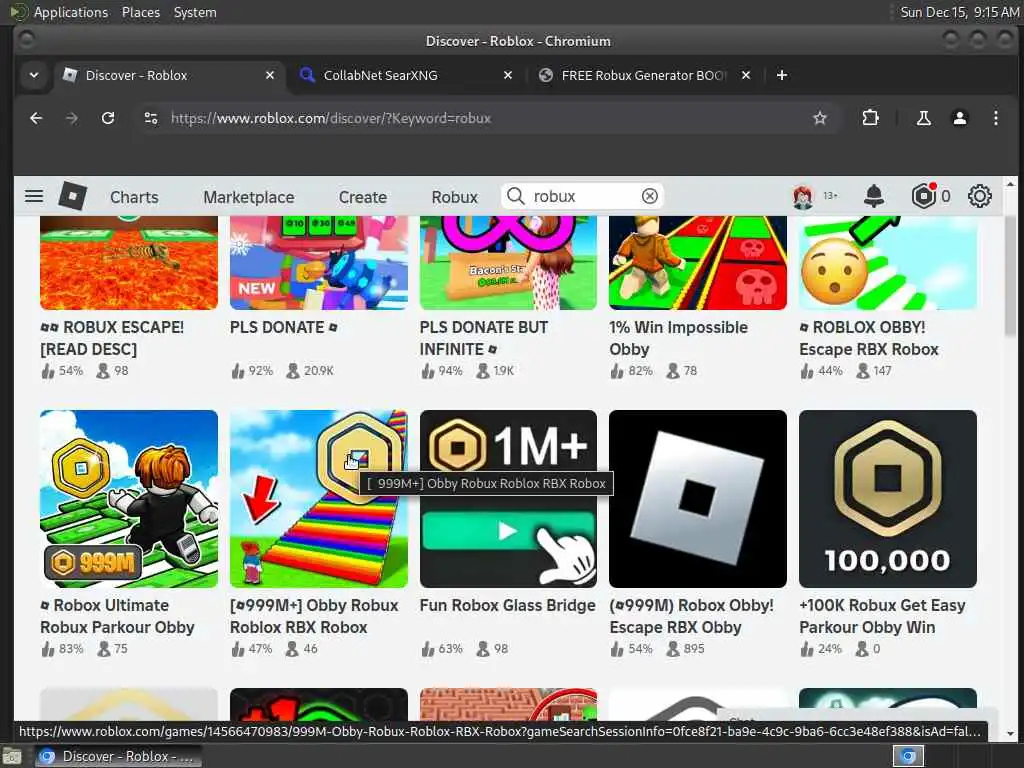Go back in browser history
1024x768 pixels.
point(36,118)
